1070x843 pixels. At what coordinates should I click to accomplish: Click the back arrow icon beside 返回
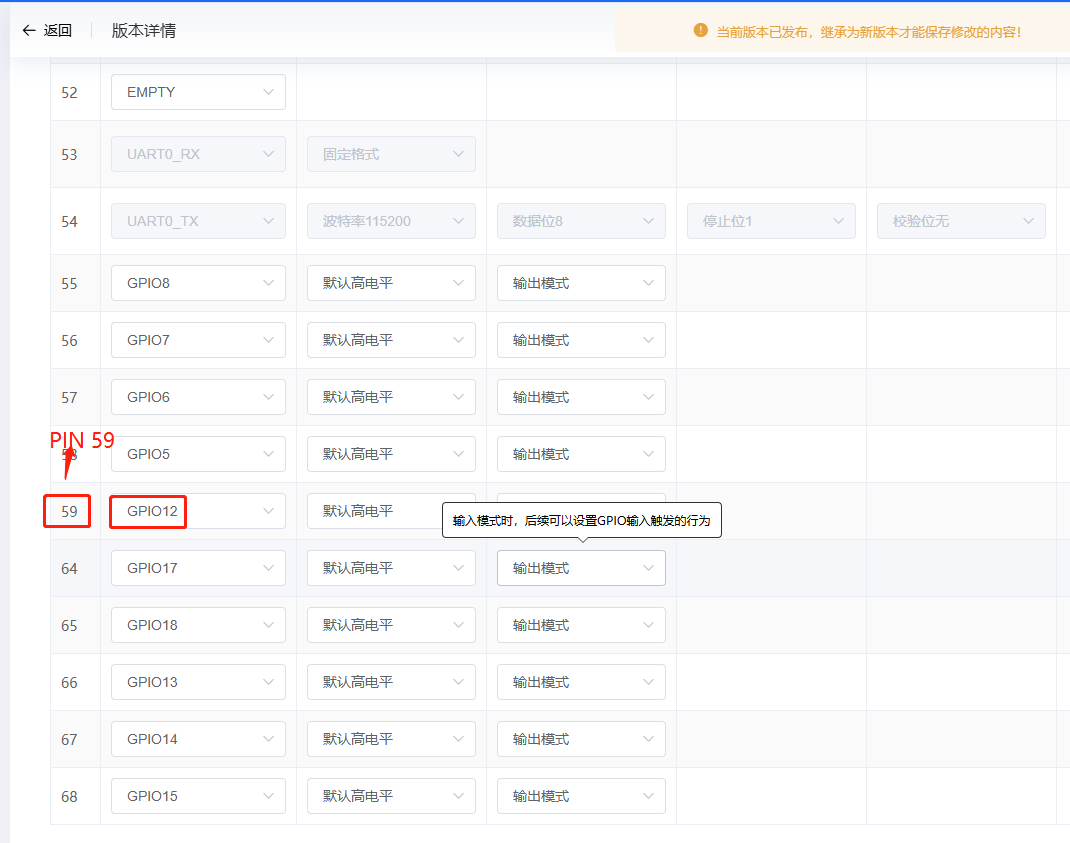point(29,30)
